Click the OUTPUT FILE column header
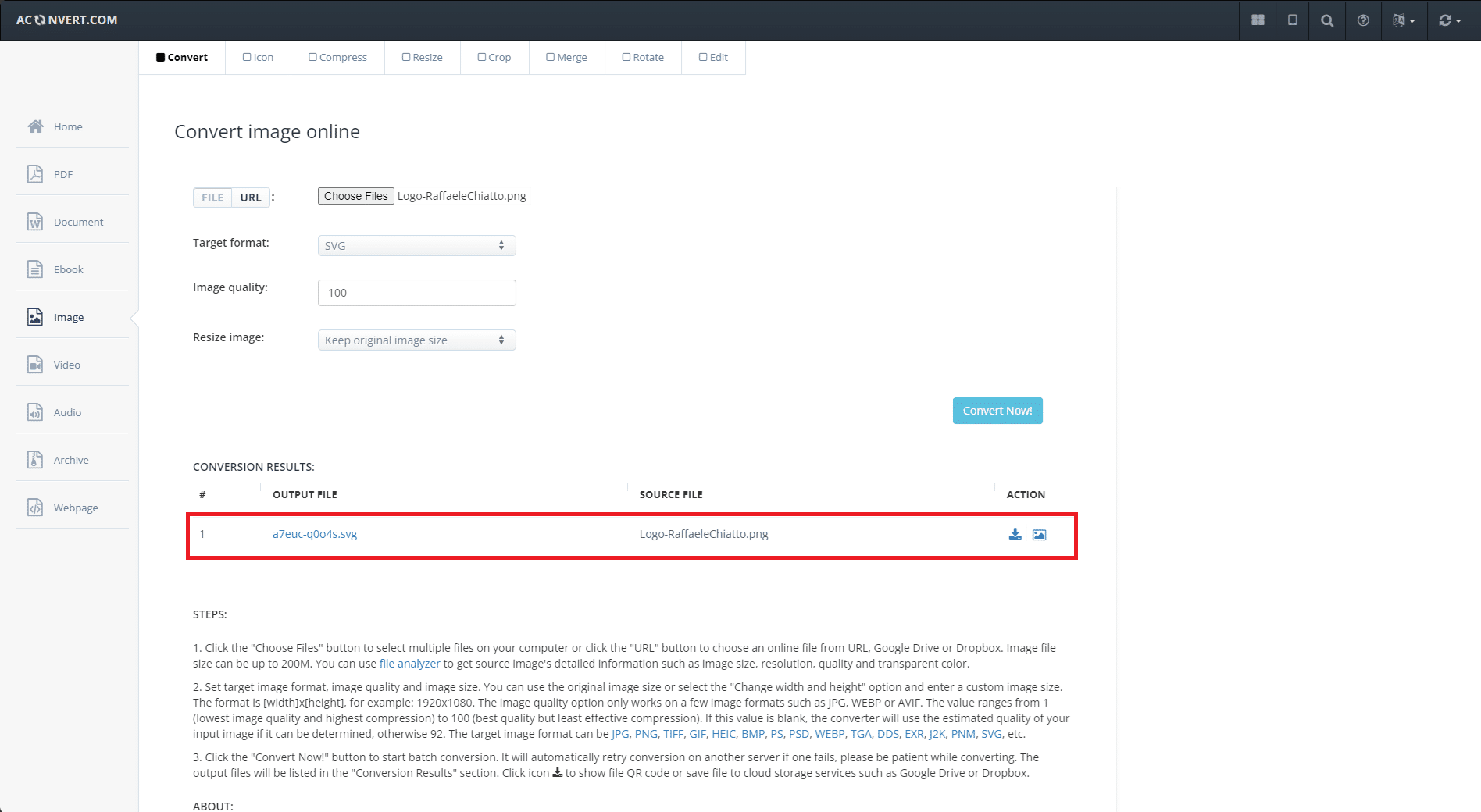This screenshot has width=1481, height=812. (x=305, y=495)
